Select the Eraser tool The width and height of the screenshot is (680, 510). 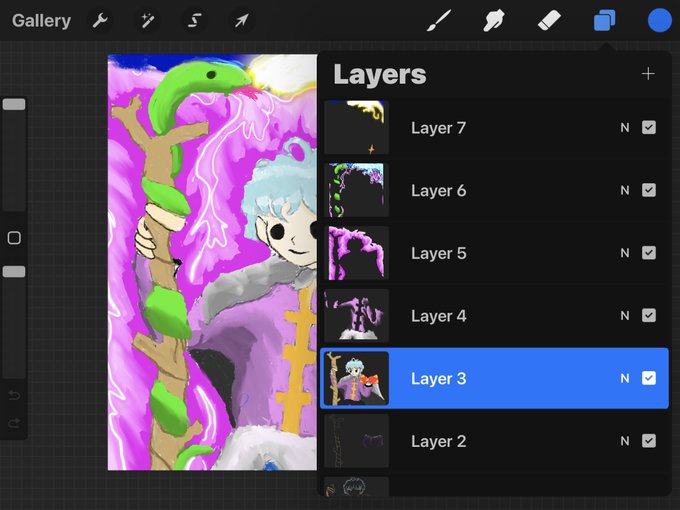[x=549, y=20]
